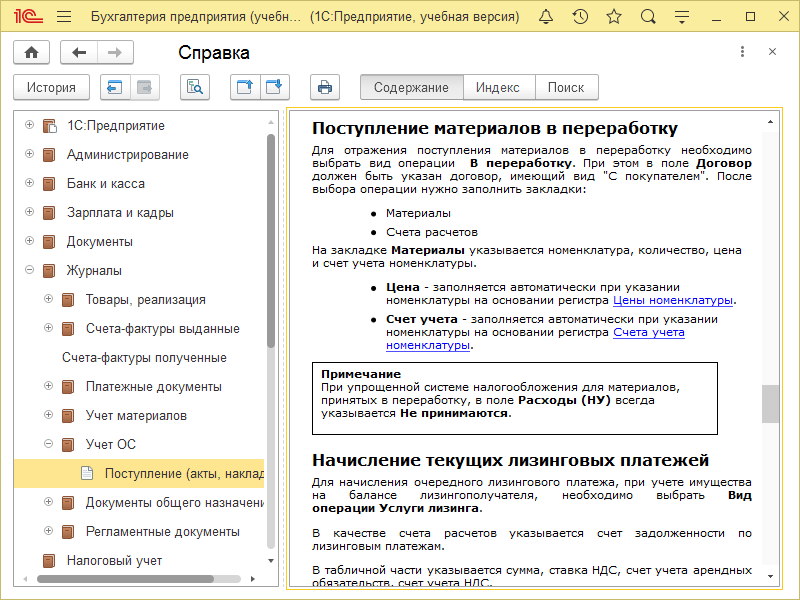800x600 pixels.
Task: Click the История button
Action: (51, 87)
